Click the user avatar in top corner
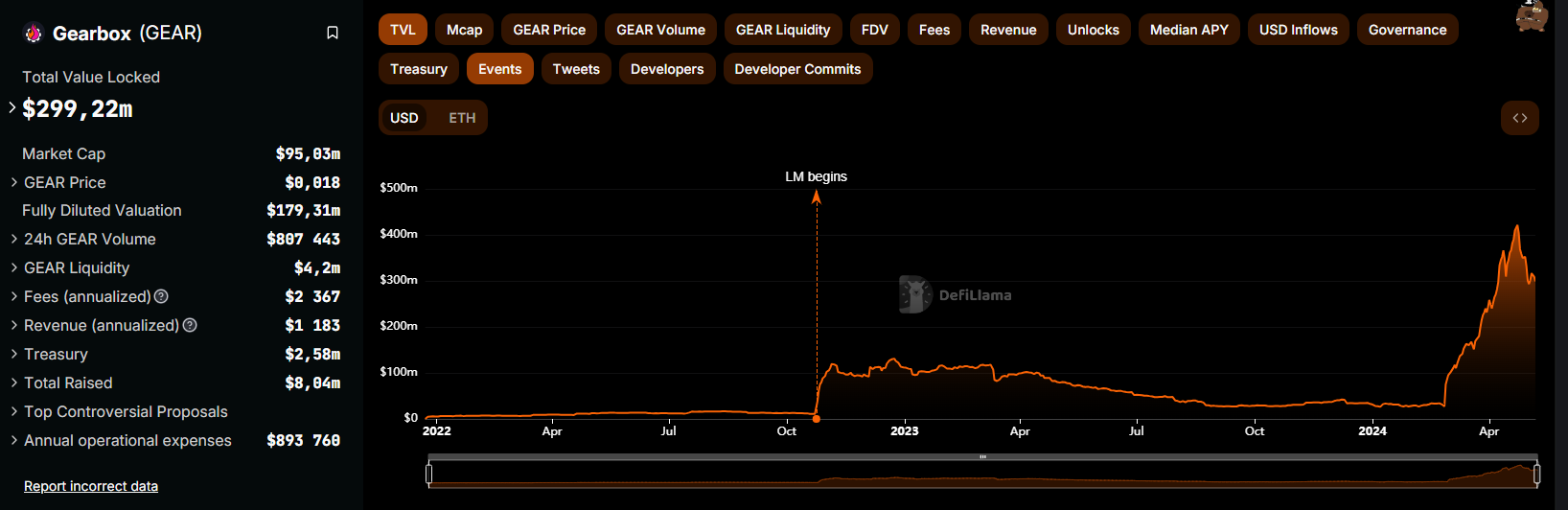 click(1532, 15)
